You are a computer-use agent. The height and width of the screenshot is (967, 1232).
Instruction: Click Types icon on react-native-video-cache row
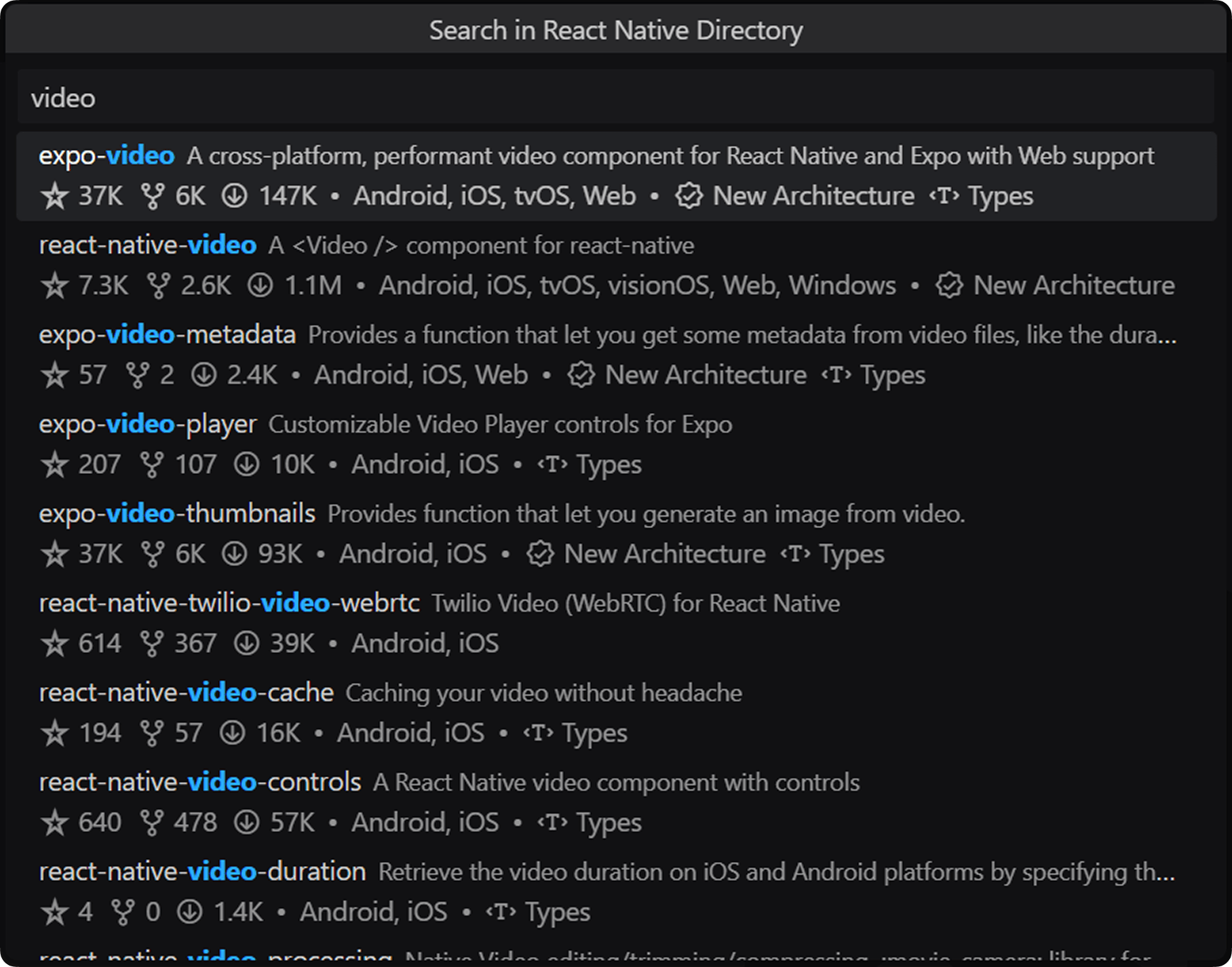click(539, 733)
